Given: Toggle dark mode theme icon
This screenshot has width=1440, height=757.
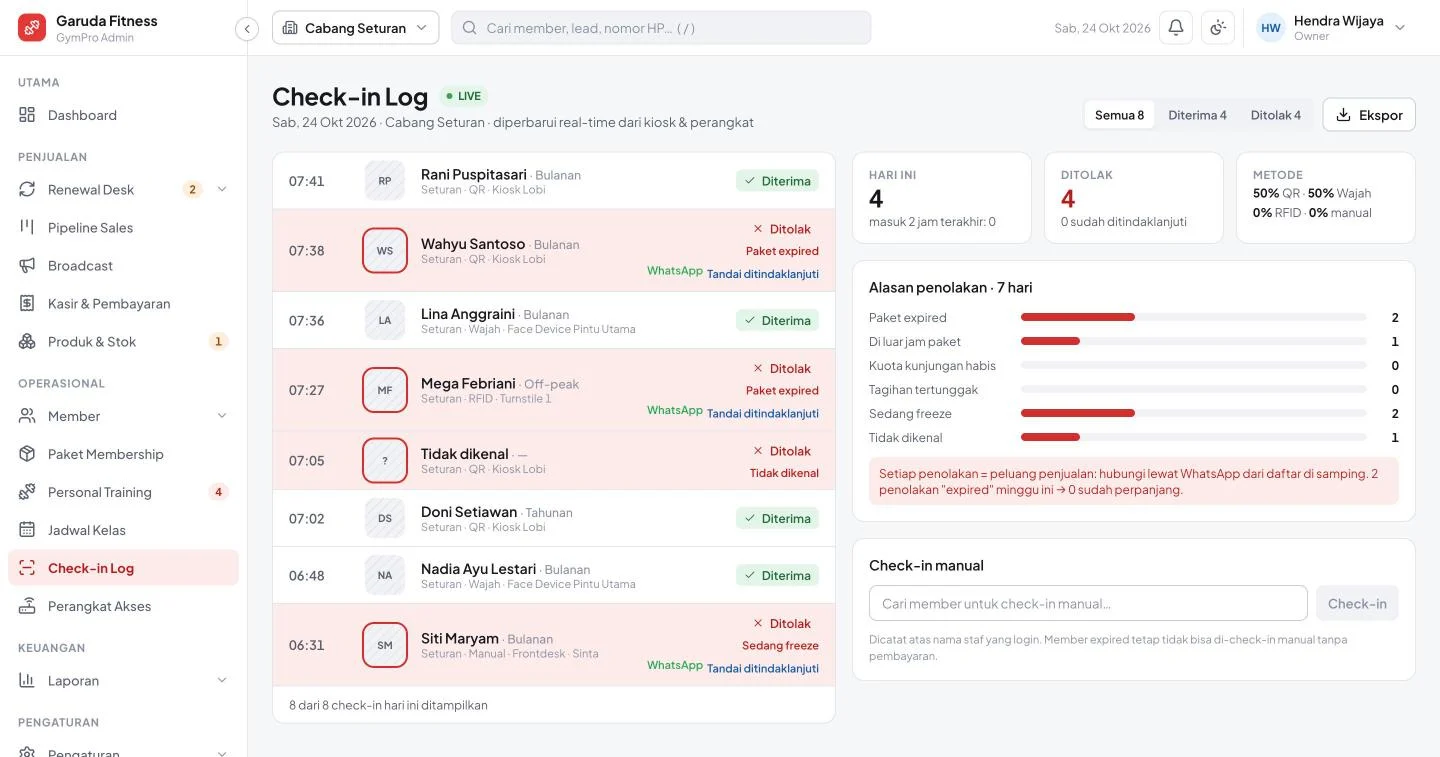Looking at the screenshot, I should tap(1218, 28).
